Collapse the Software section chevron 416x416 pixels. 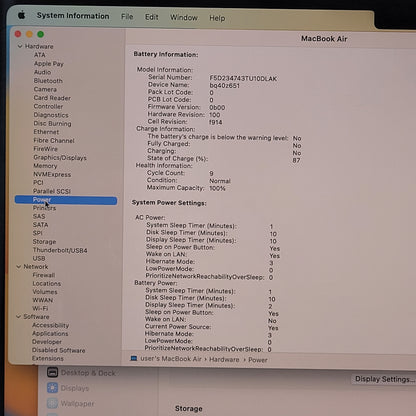18,317
